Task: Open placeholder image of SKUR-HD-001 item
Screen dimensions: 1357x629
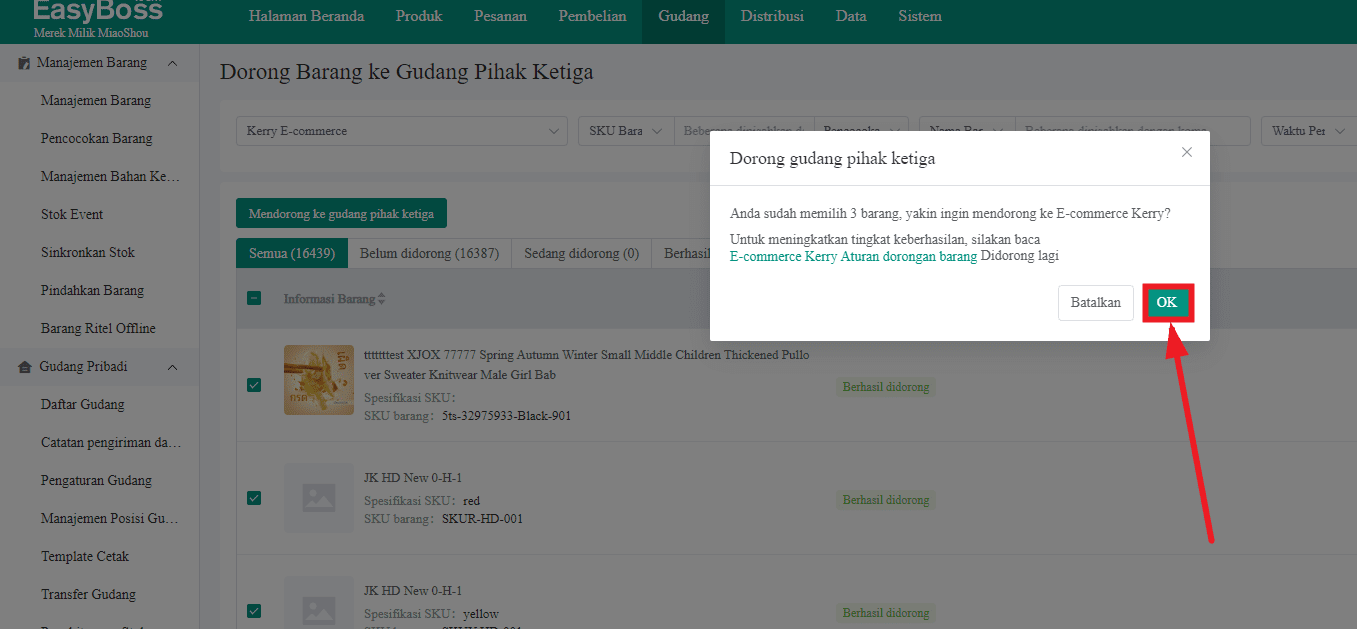Action: pyautogui.click(x=318, y=497)
